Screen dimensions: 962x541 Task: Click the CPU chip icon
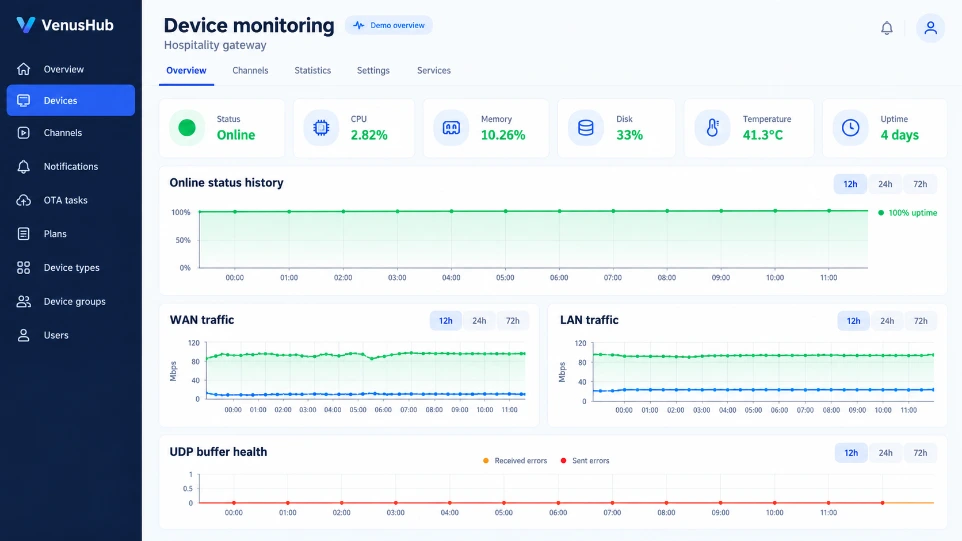tap(321, 128)
